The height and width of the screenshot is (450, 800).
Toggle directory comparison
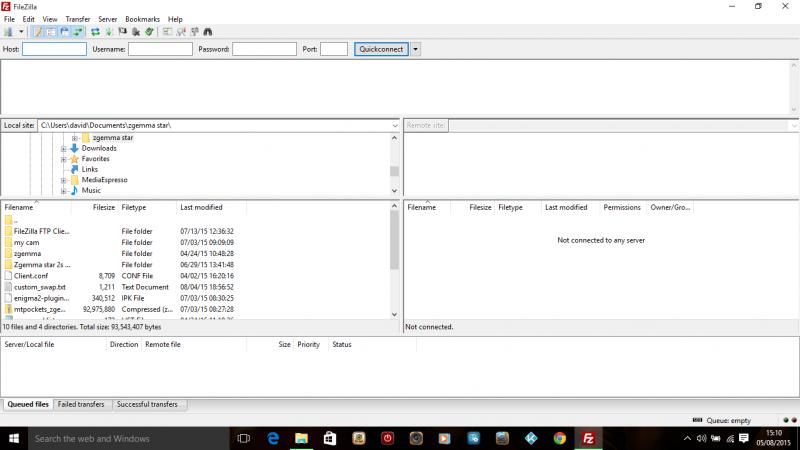(x=181, y=32)
